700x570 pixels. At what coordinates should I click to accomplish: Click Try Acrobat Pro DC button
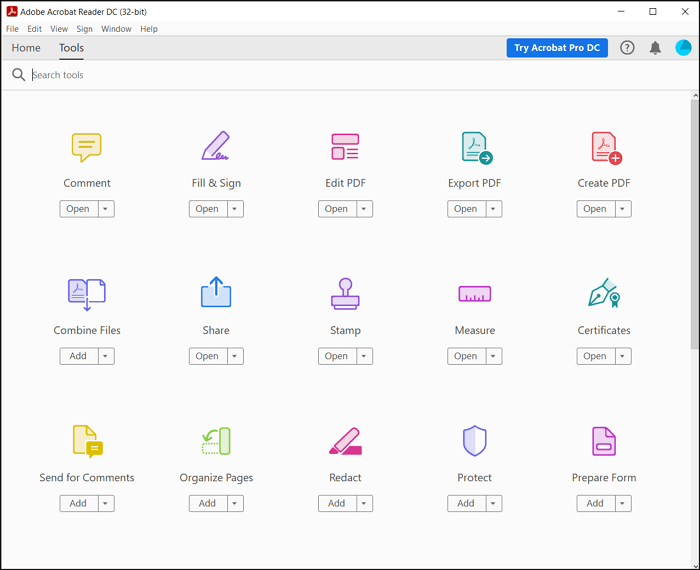click(557, 48)
